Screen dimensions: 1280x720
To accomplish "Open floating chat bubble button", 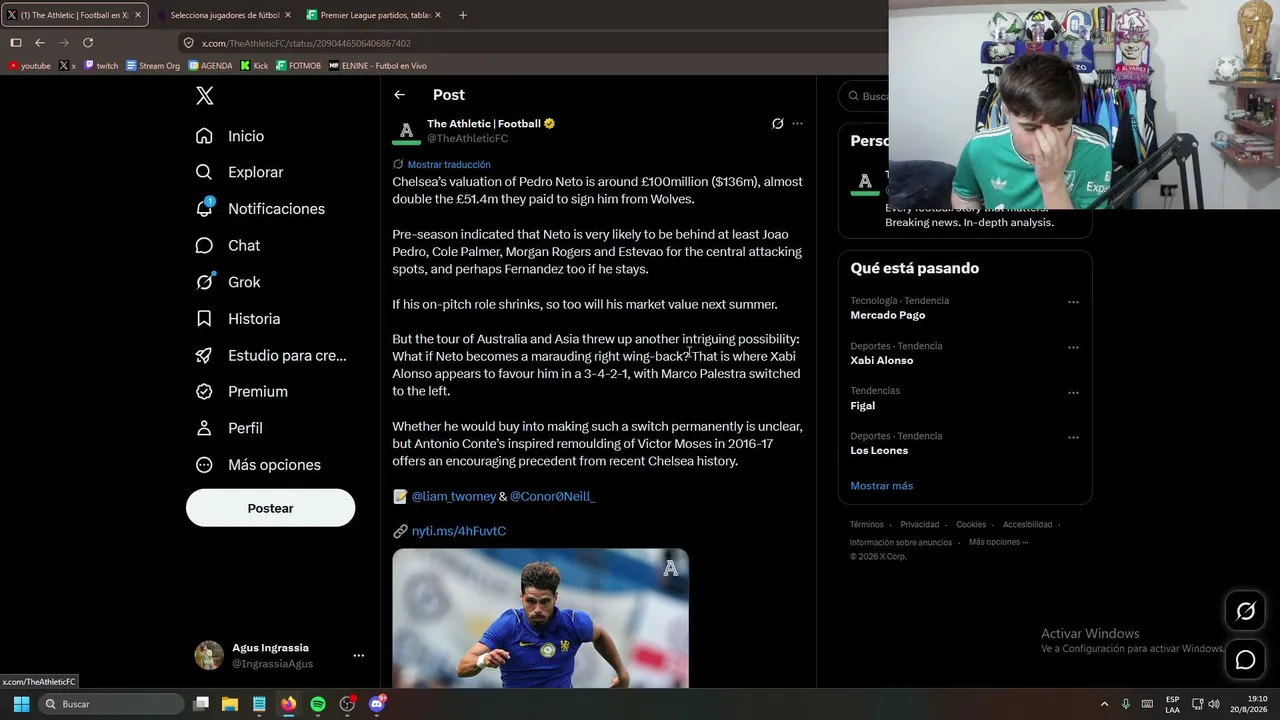I will (1245, 660).
